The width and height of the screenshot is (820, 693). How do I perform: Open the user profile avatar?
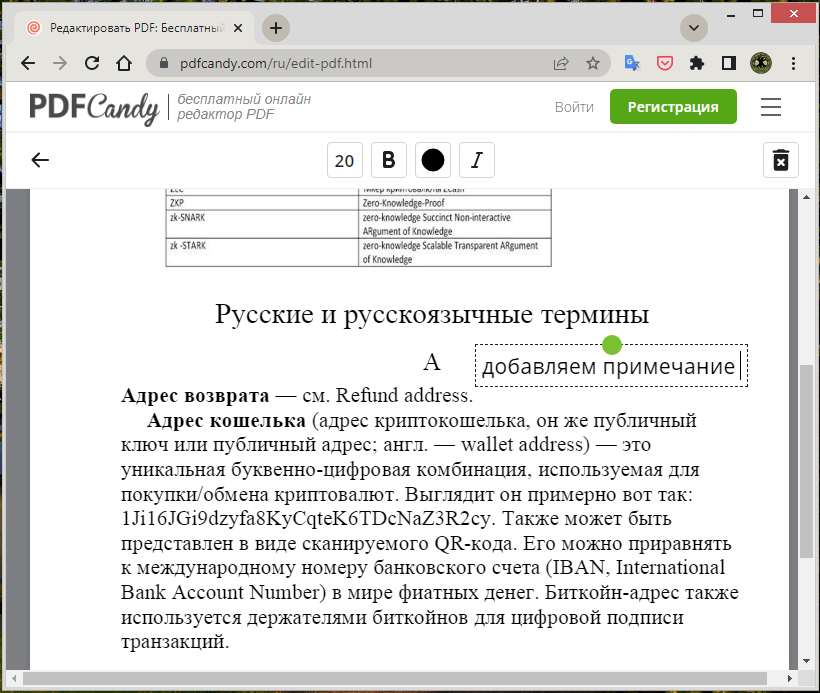(x=761, y=63)
